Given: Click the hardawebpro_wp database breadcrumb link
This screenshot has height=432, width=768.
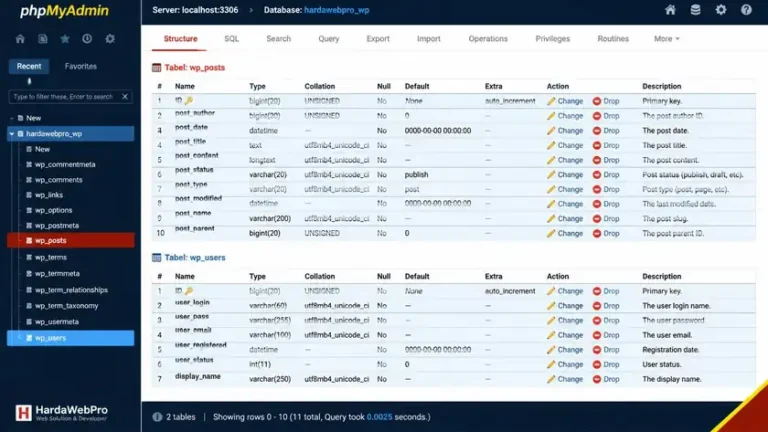Looking at the screenshot, I should (336, 10).
